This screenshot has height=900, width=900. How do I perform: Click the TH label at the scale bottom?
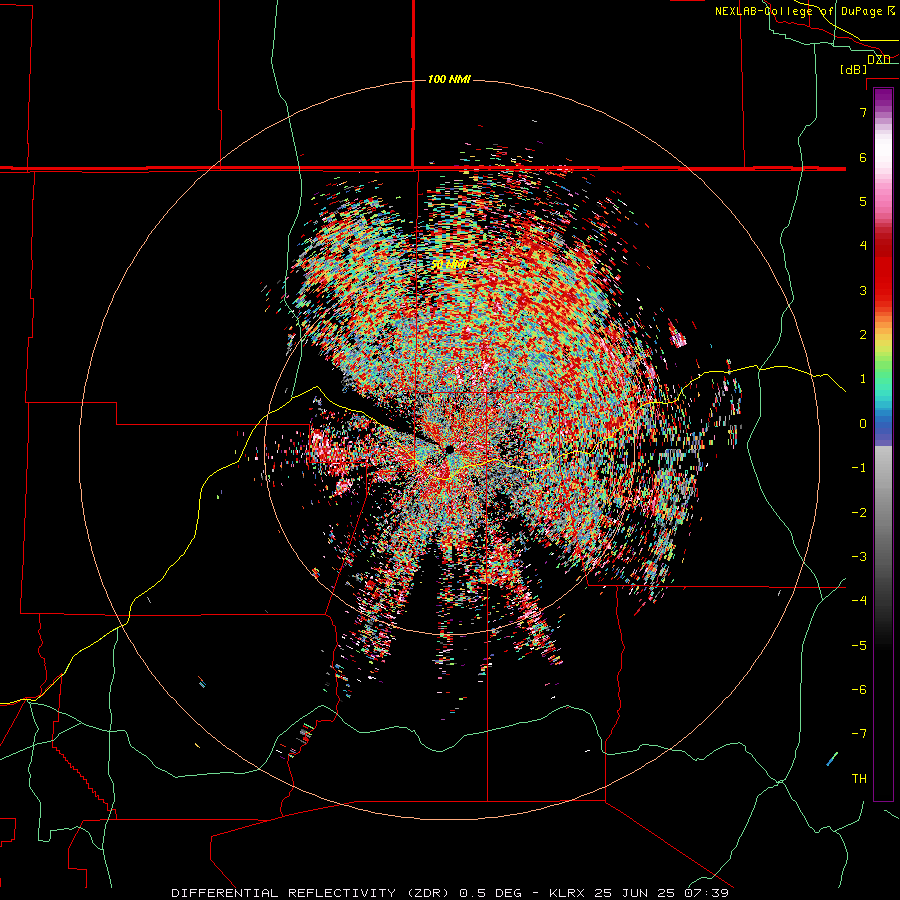[x=859, y=779]
